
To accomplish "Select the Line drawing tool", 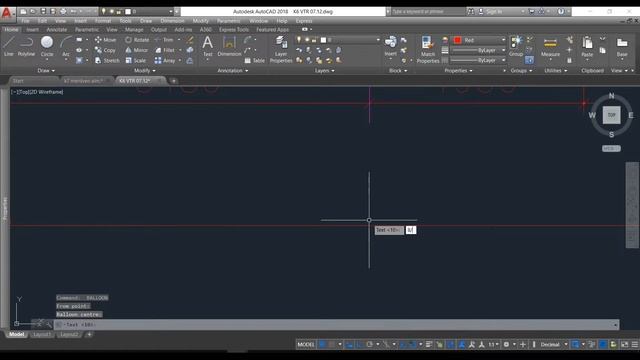I will (9, 46).
